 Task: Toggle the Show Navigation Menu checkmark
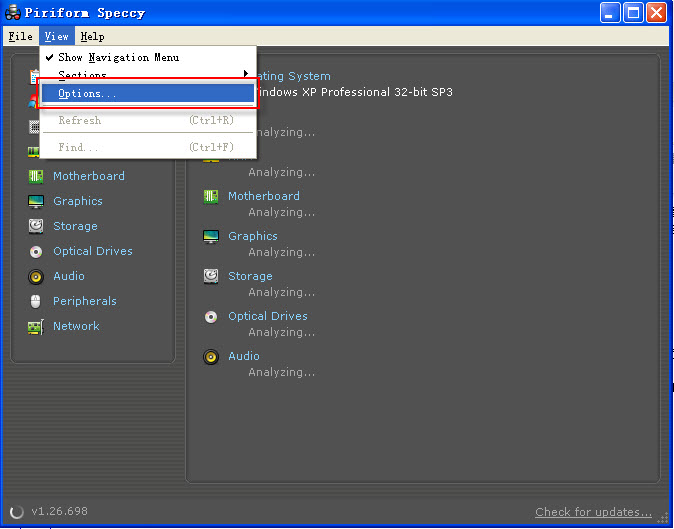pos(118,57)
